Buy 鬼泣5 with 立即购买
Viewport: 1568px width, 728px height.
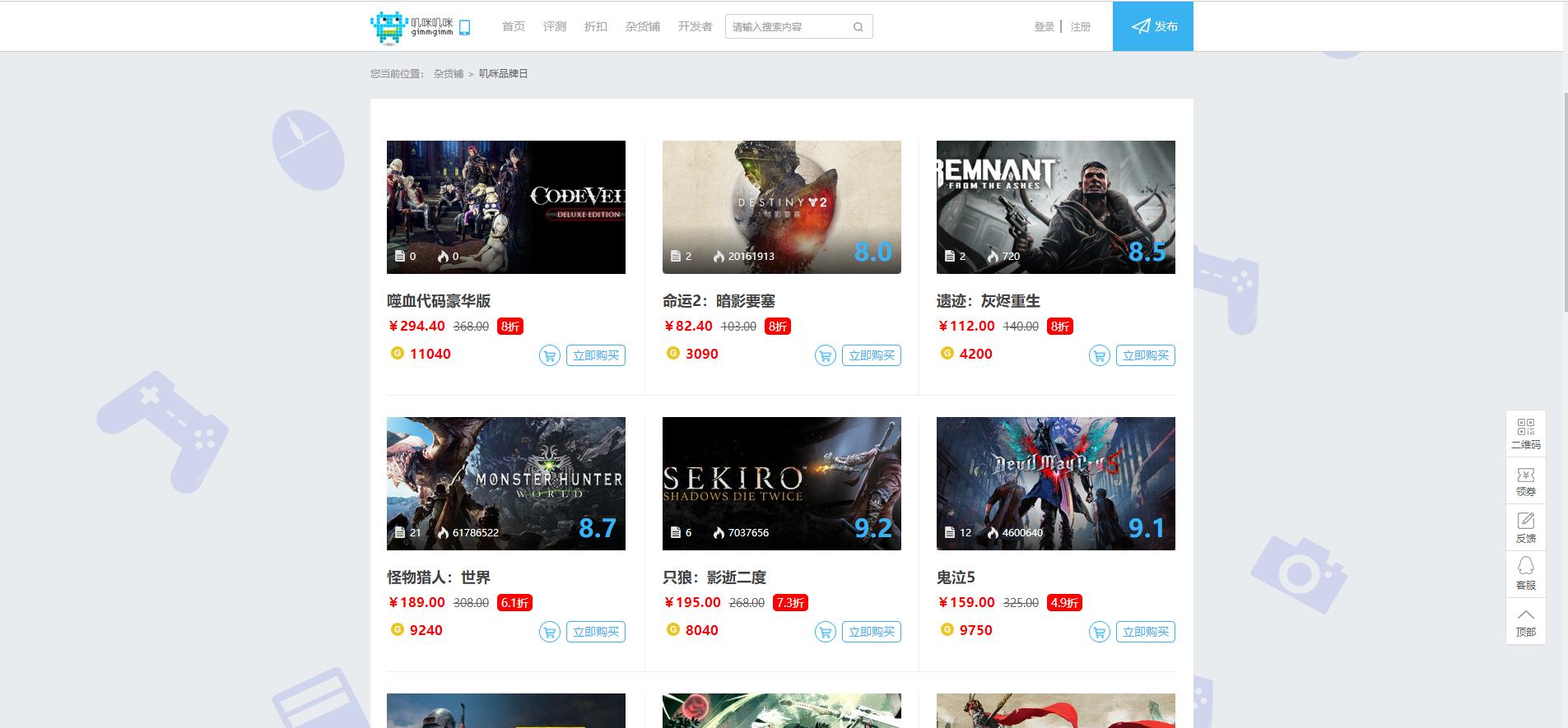pos(1146,632)
